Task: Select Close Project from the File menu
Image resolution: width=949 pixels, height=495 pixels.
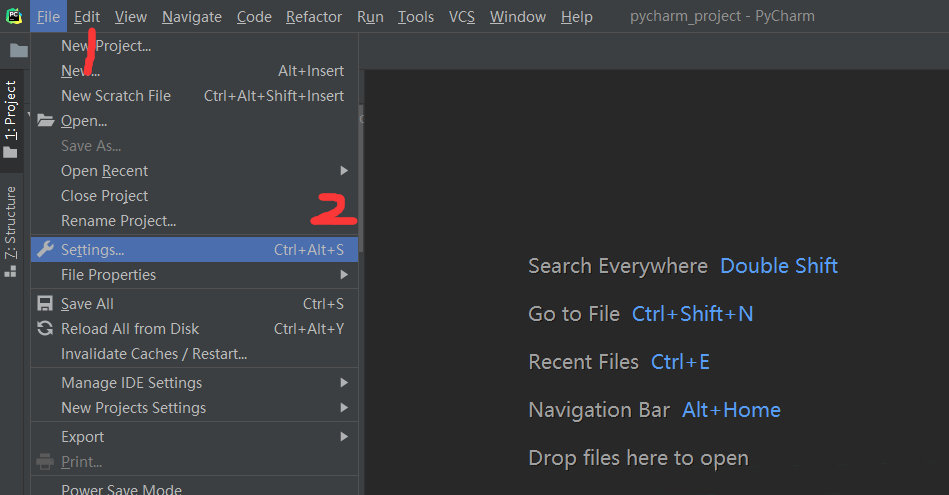Action: (104, 196)
